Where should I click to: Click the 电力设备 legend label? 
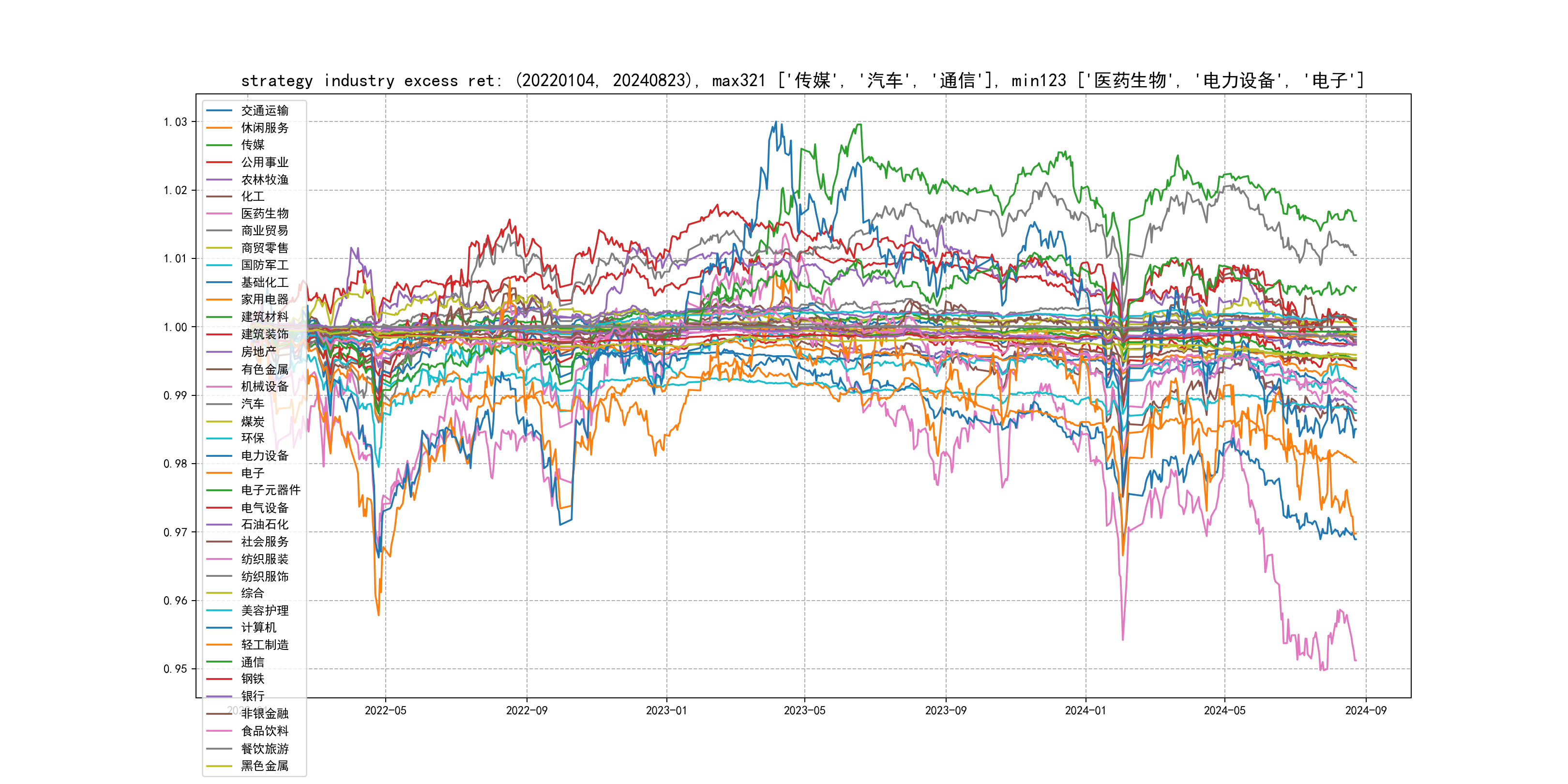click(x=264, y=455)
